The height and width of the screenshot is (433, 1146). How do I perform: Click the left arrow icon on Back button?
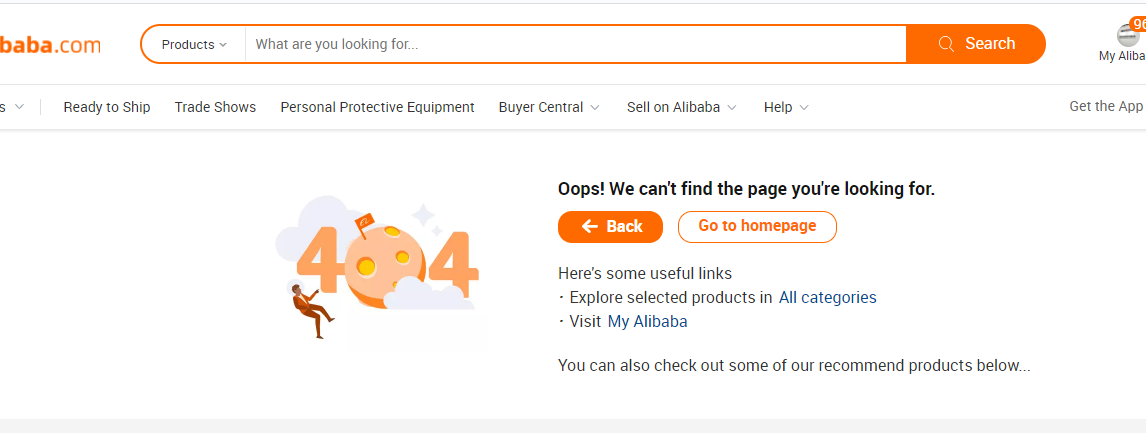tap(590, 227)
